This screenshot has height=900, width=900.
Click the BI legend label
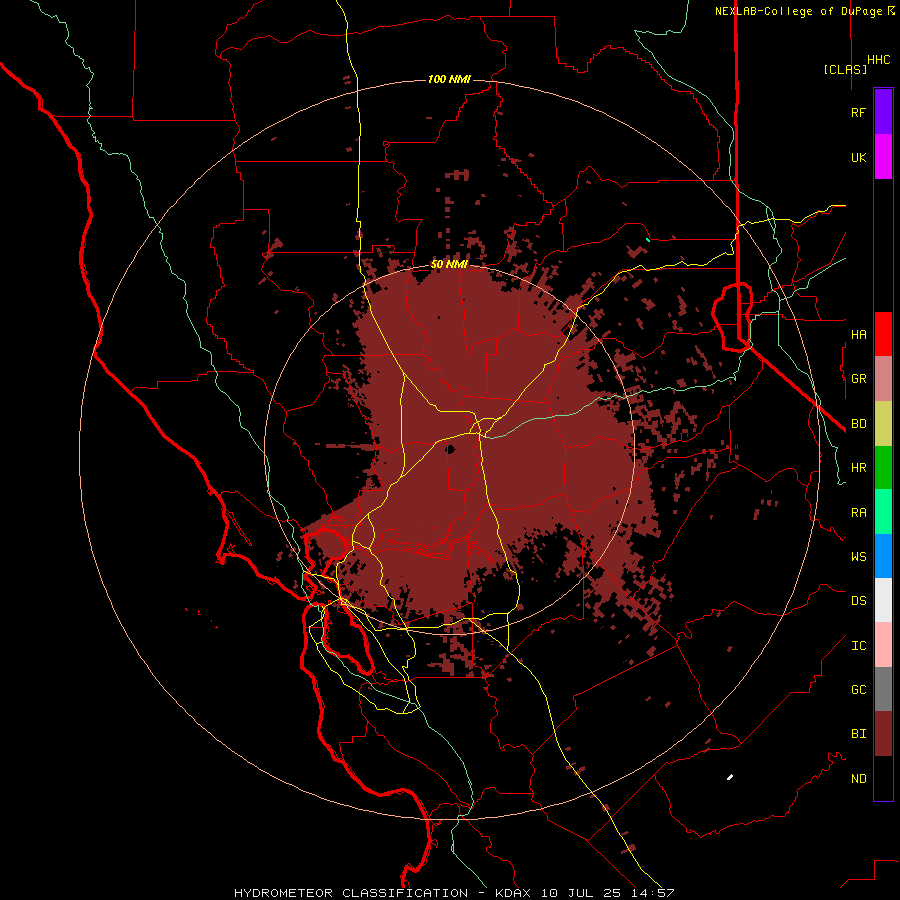click(x=858, y=734)
